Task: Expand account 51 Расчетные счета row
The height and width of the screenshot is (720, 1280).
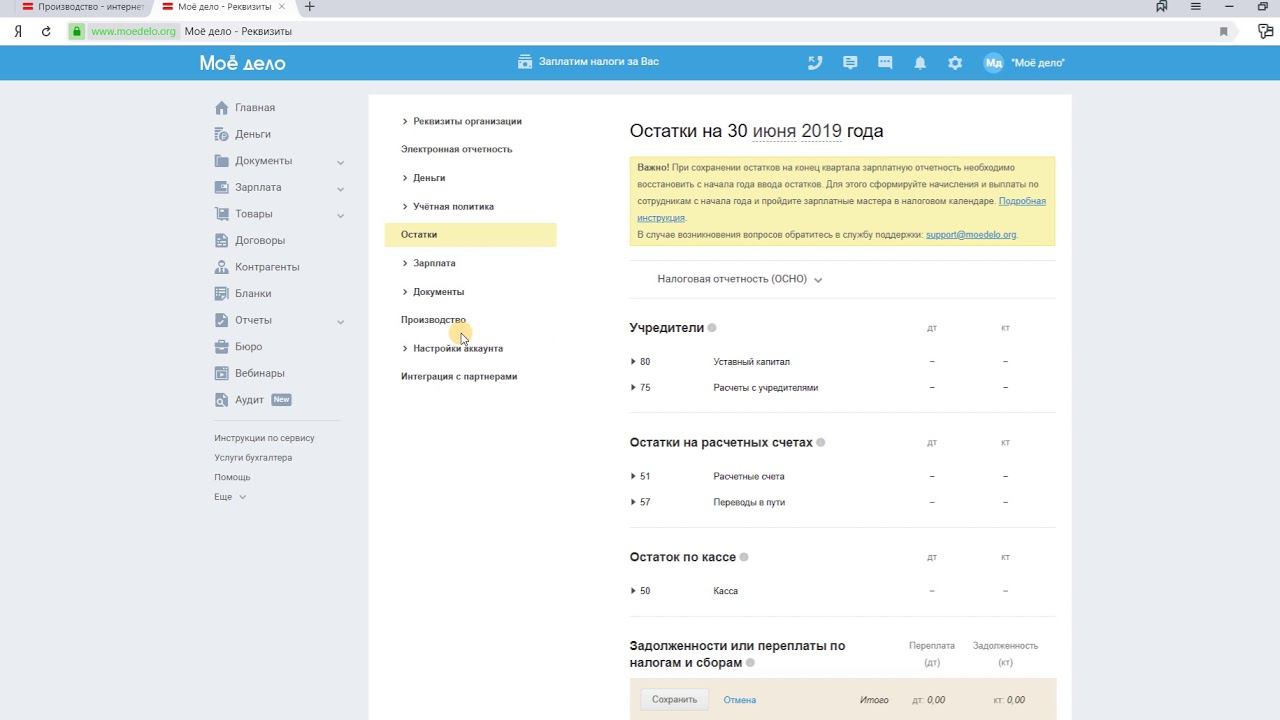Action: click(x=634, y=477)
